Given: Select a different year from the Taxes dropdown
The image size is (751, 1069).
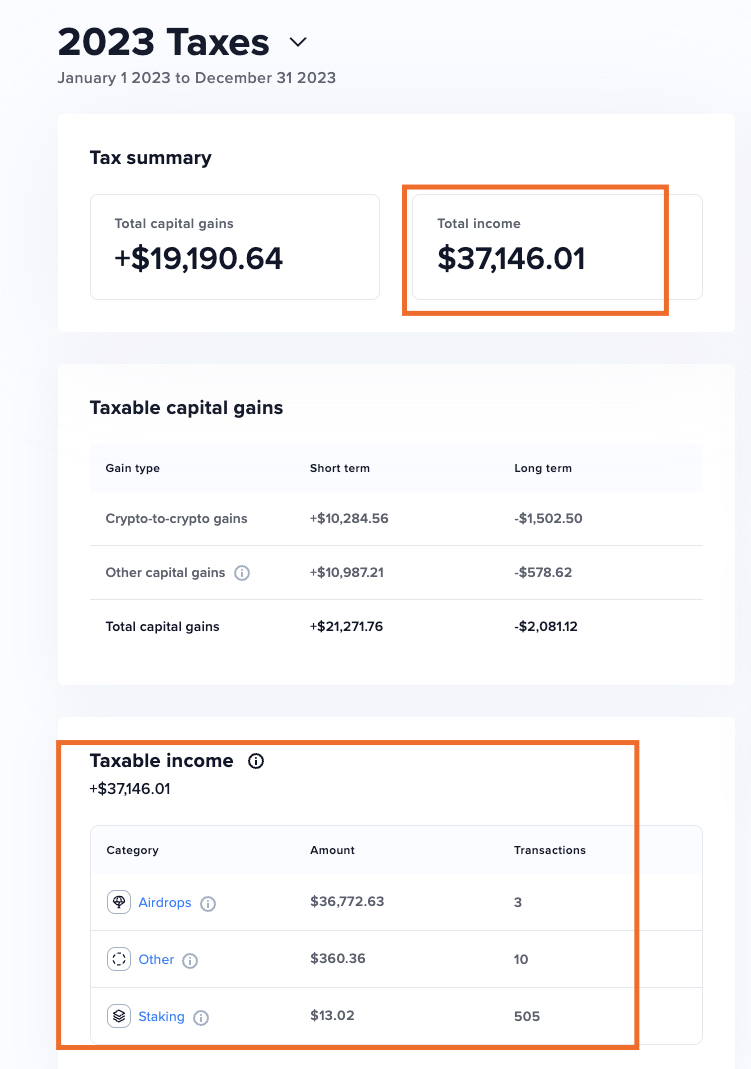Looking at the screenshot, I should 297,43.
